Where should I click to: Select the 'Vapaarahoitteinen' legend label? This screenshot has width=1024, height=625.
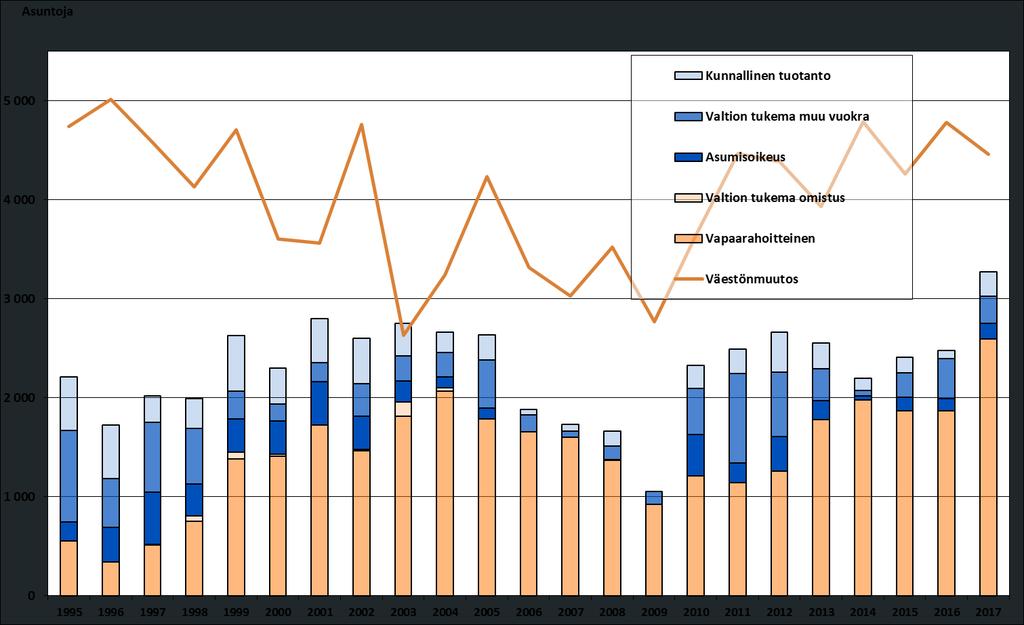(x=760, y=238)
